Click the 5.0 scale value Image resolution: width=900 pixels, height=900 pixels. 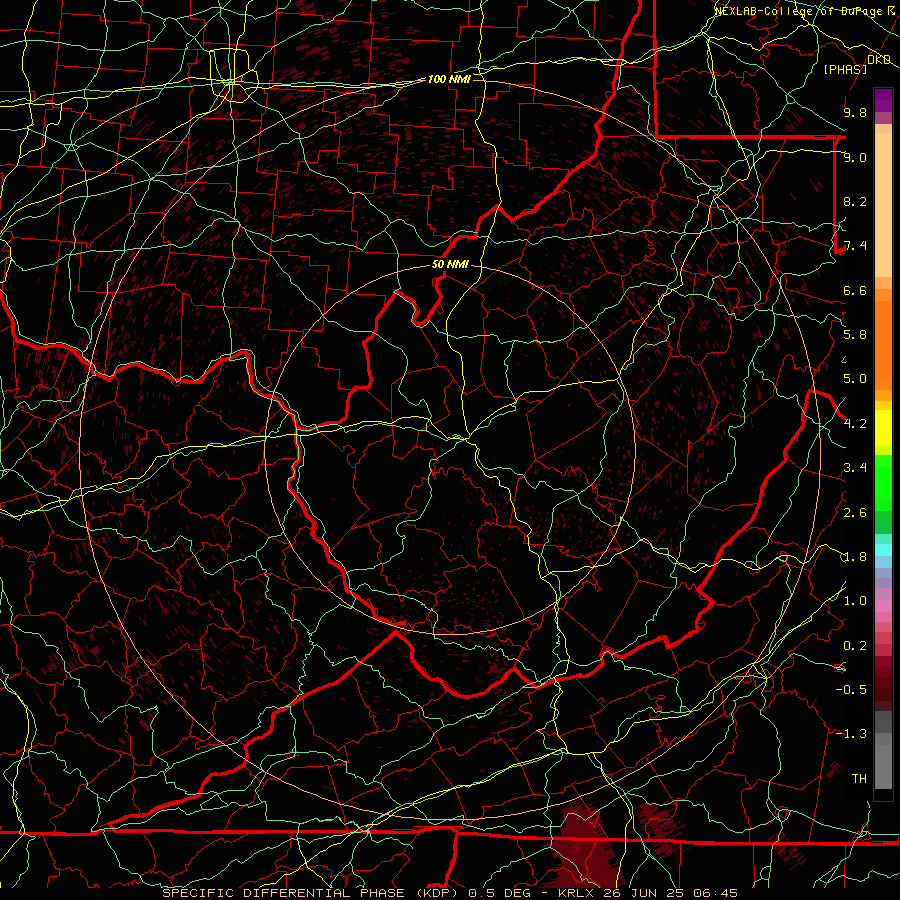coord(855,379)
